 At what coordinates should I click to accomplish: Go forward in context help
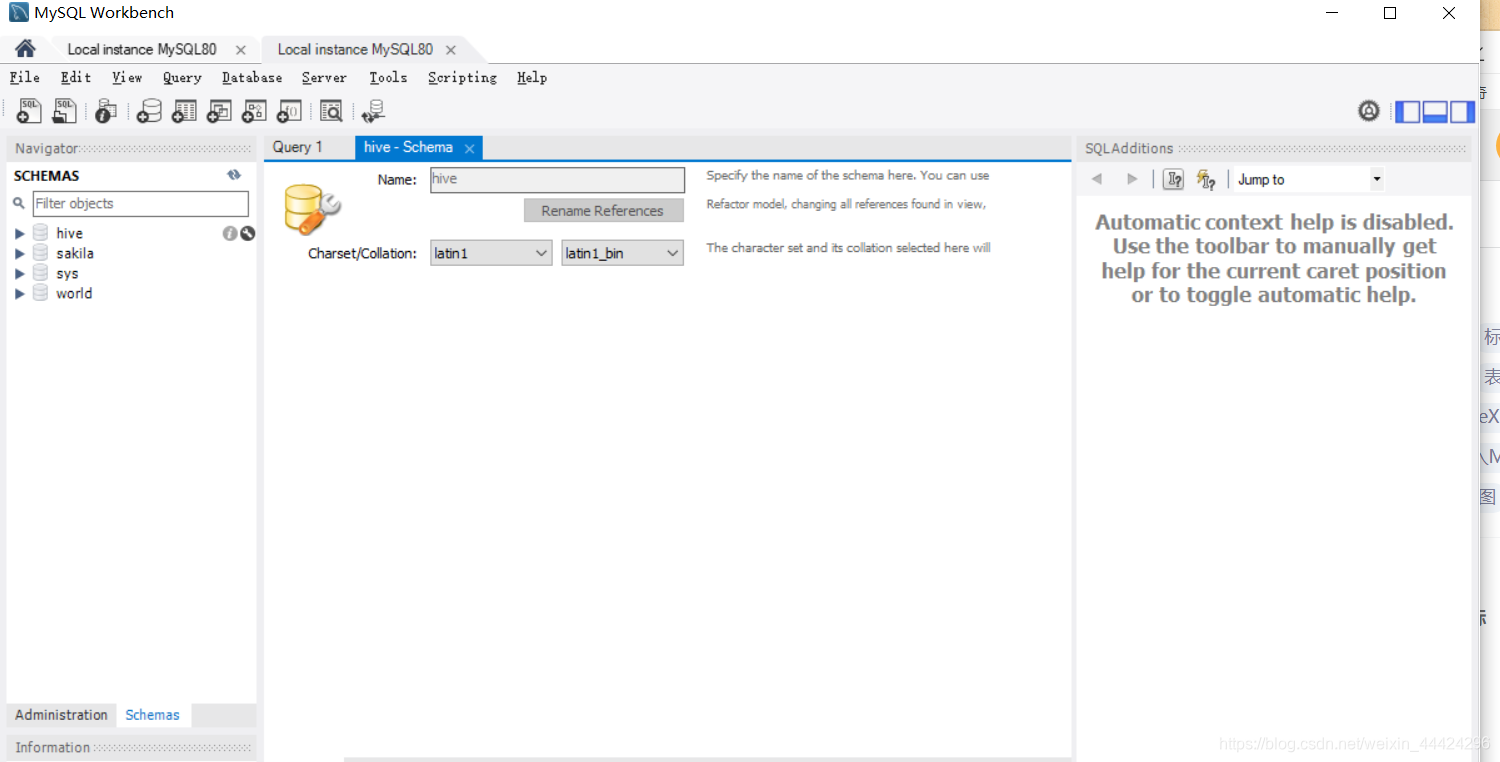point(1132,179)
